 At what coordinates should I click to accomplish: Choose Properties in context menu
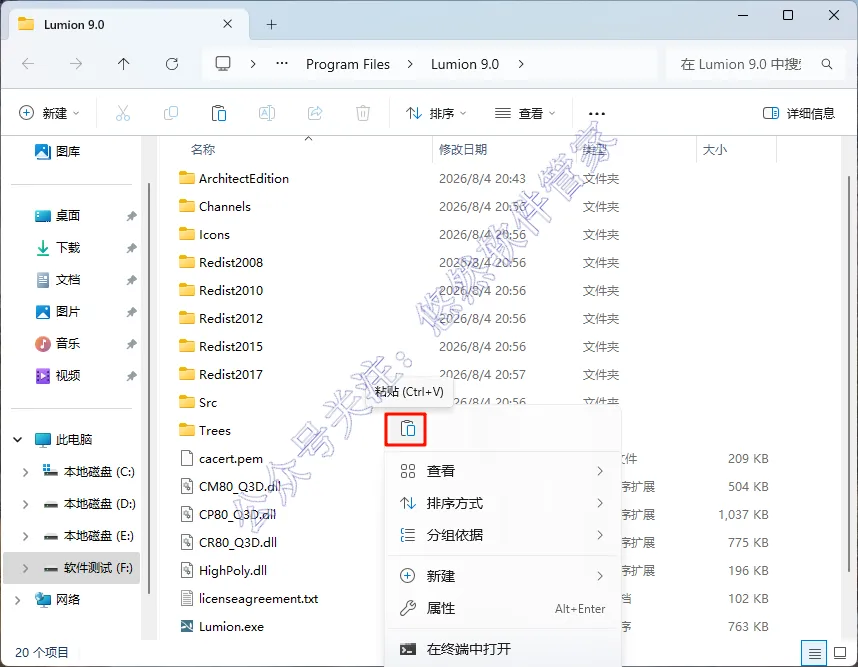tap(503, 608)
